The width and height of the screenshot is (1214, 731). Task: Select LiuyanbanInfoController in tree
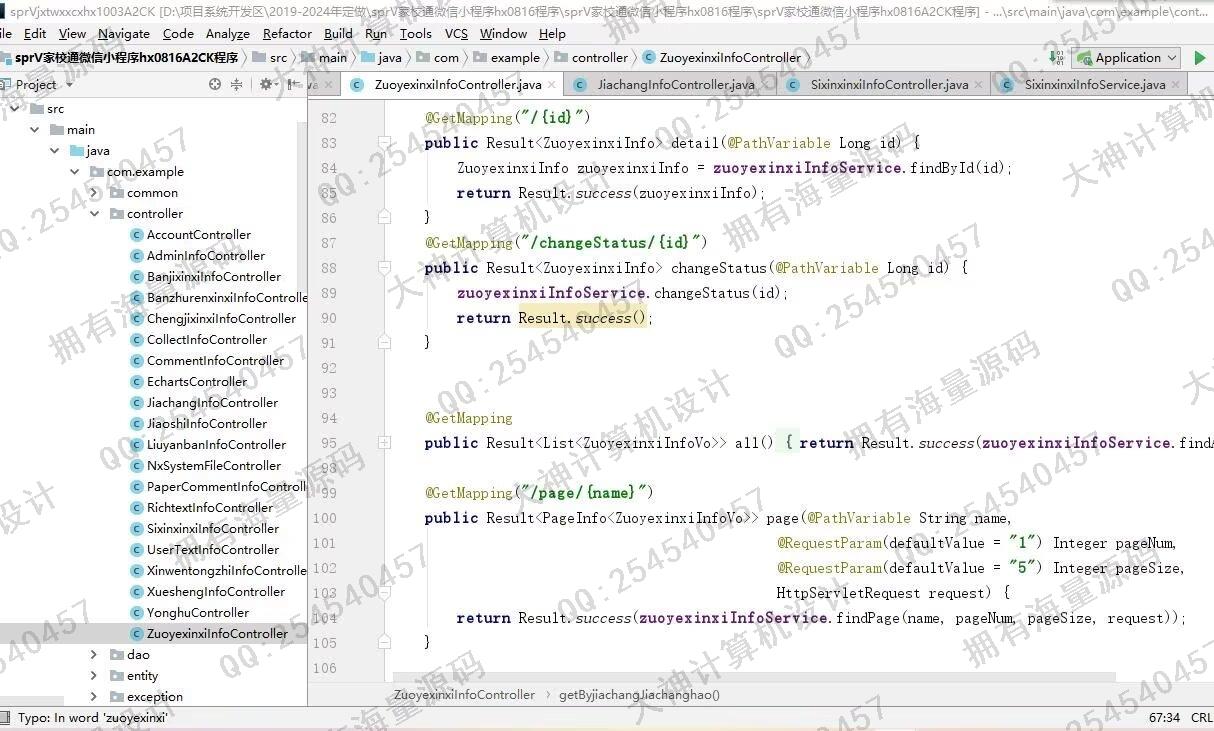click(216, 445)
